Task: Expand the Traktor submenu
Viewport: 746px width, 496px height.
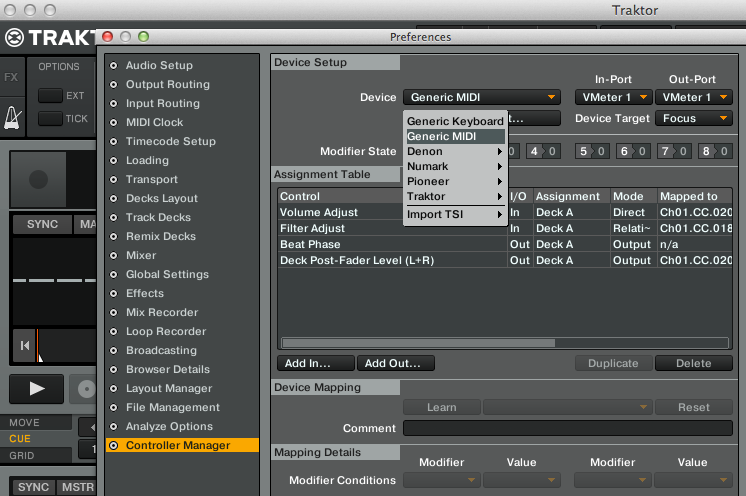Action: coord(455,196)
